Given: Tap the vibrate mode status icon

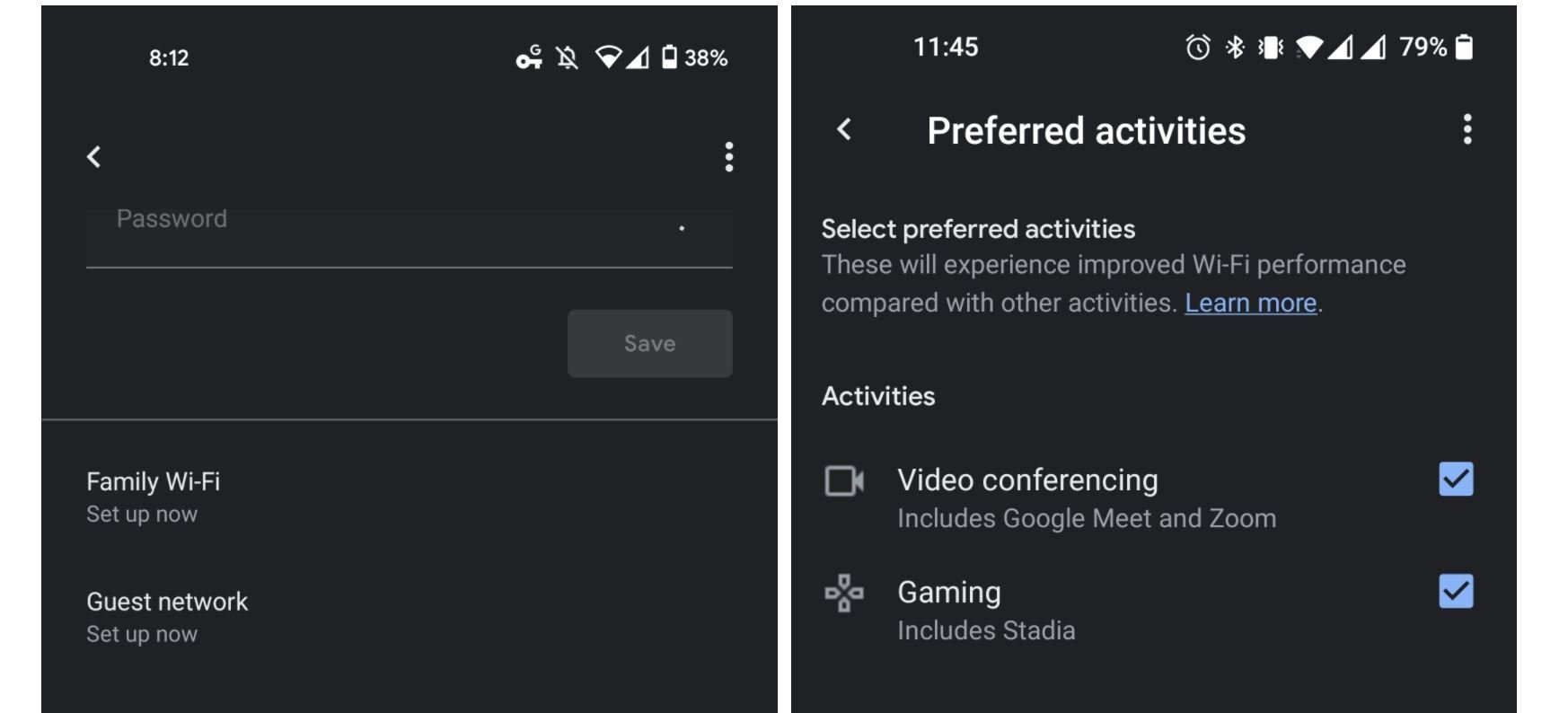Looking at the screenshot, I should [1271, 48].
